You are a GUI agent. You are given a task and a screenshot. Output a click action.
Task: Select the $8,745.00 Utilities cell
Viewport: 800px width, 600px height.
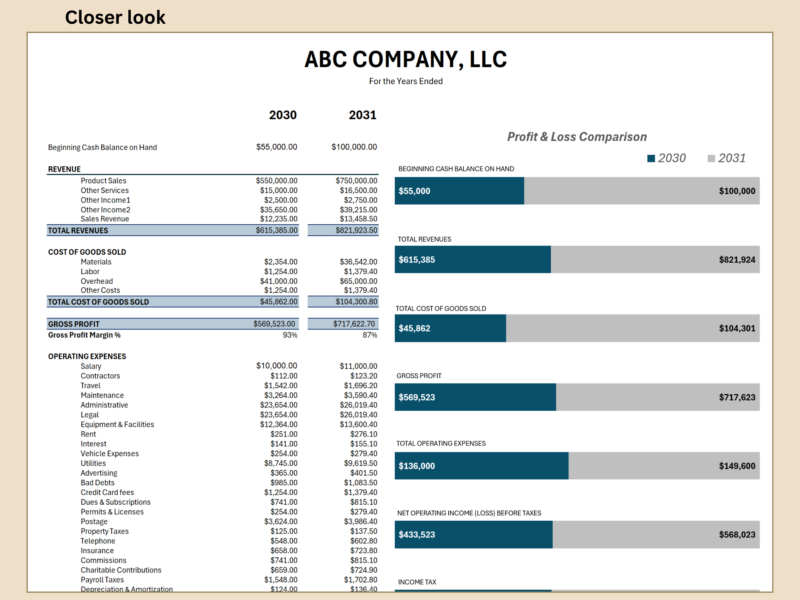point(281,463)
